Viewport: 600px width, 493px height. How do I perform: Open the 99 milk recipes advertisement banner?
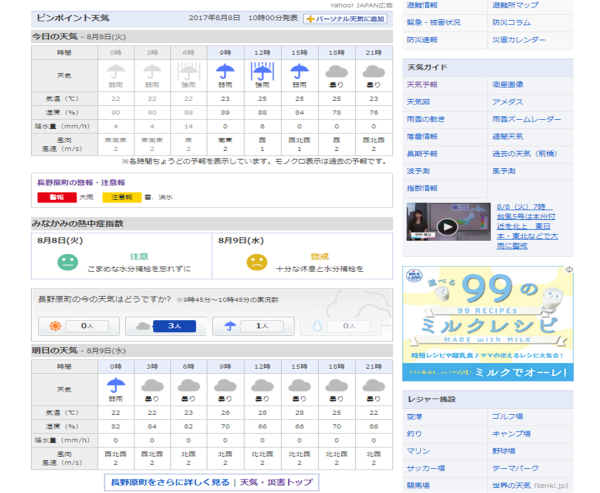(x=488, y=323)
